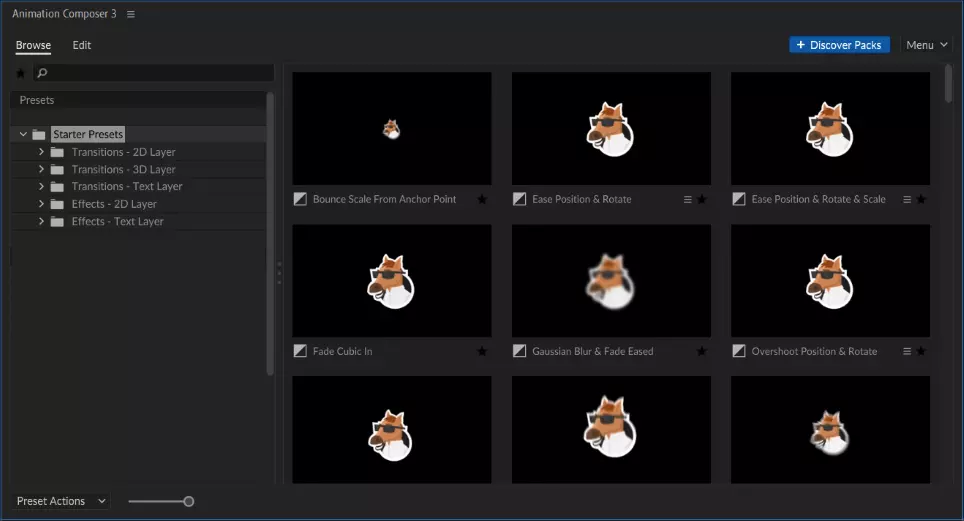Select Transitions - 2D Layer label

[124, 152]
